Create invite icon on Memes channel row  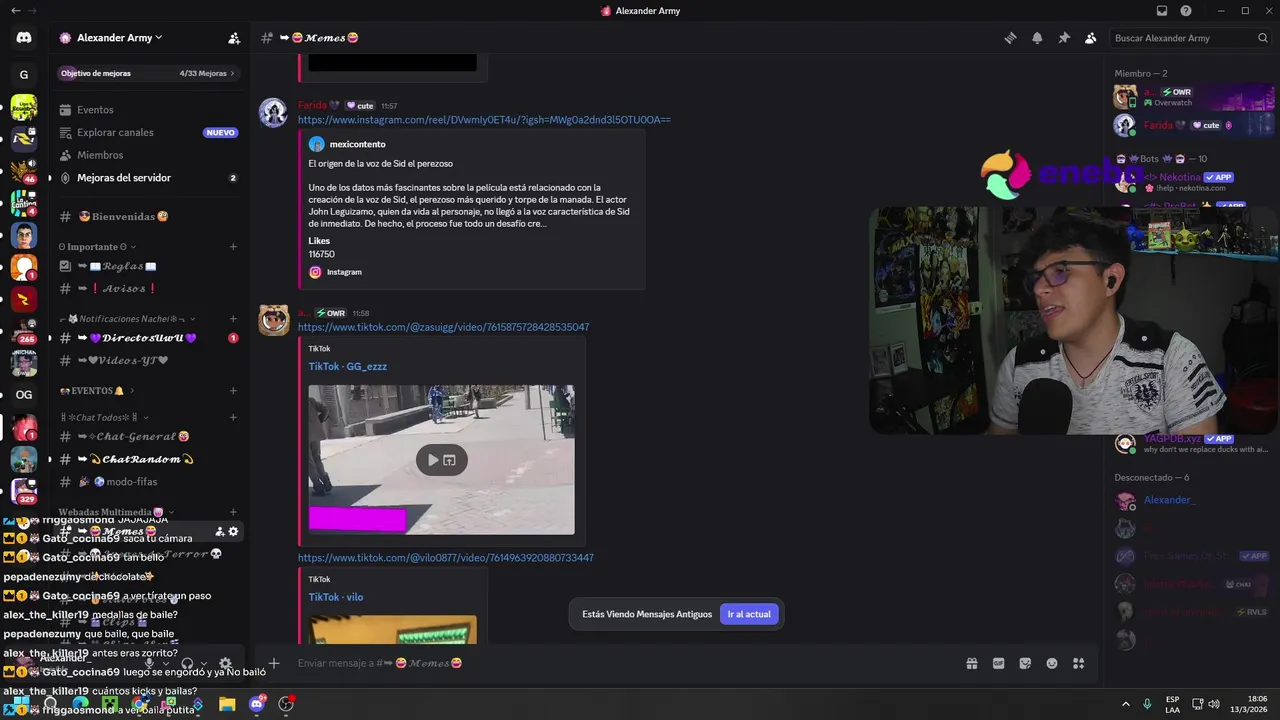pos(220,531)
